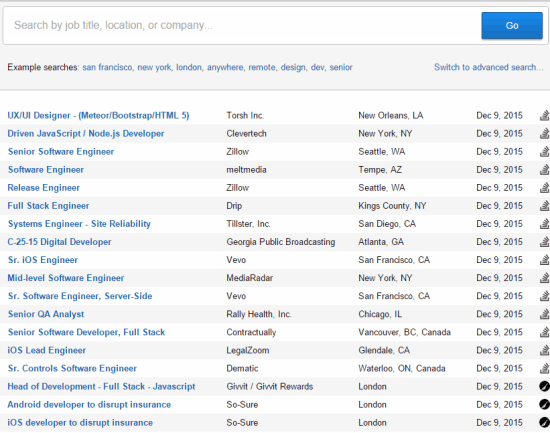Image resolution: width=550 pixels, height=433 pixels.
Task: Open the Senior Software Developer, Full Stack job
Action: coord(86,332)
